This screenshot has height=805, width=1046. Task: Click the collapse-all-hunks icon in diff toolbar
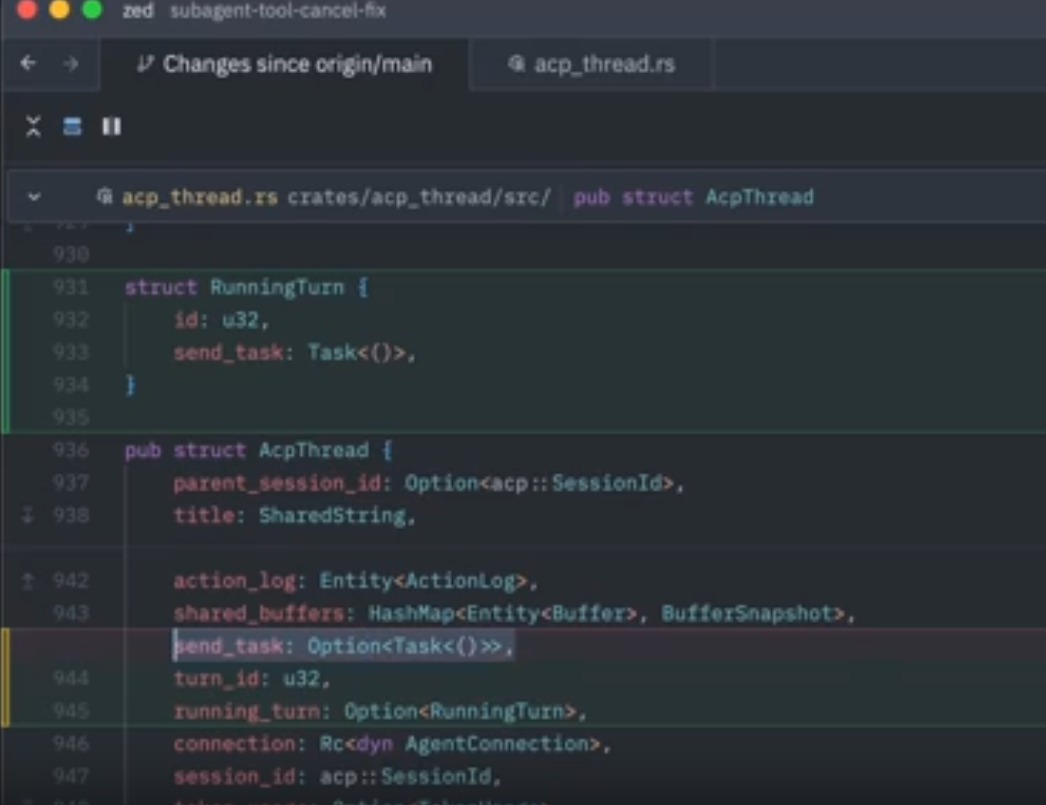point(33,126)
